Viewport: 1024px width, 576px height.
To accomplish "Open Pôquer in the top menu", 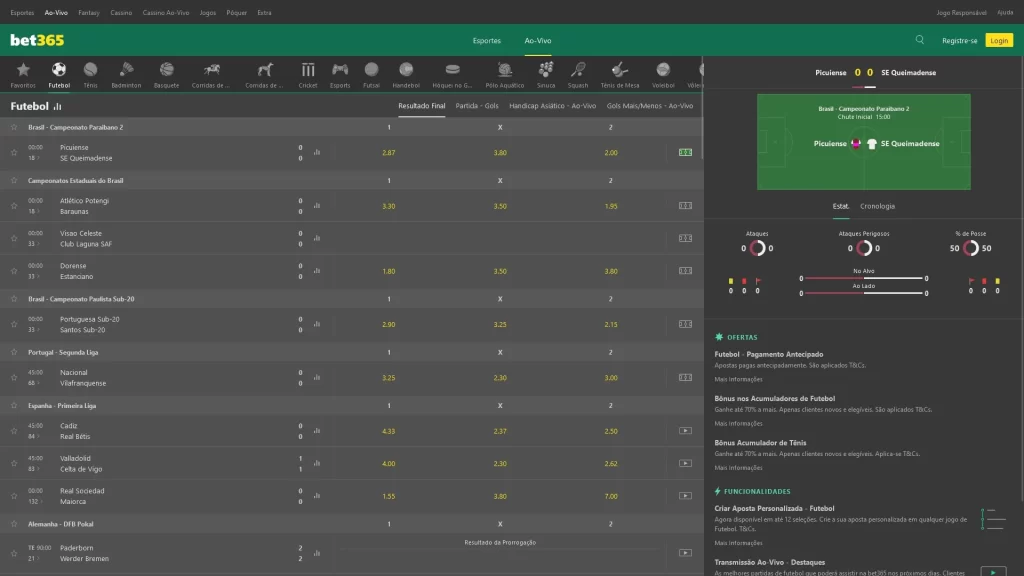I will pyautogui.click(x=236, y=12).
